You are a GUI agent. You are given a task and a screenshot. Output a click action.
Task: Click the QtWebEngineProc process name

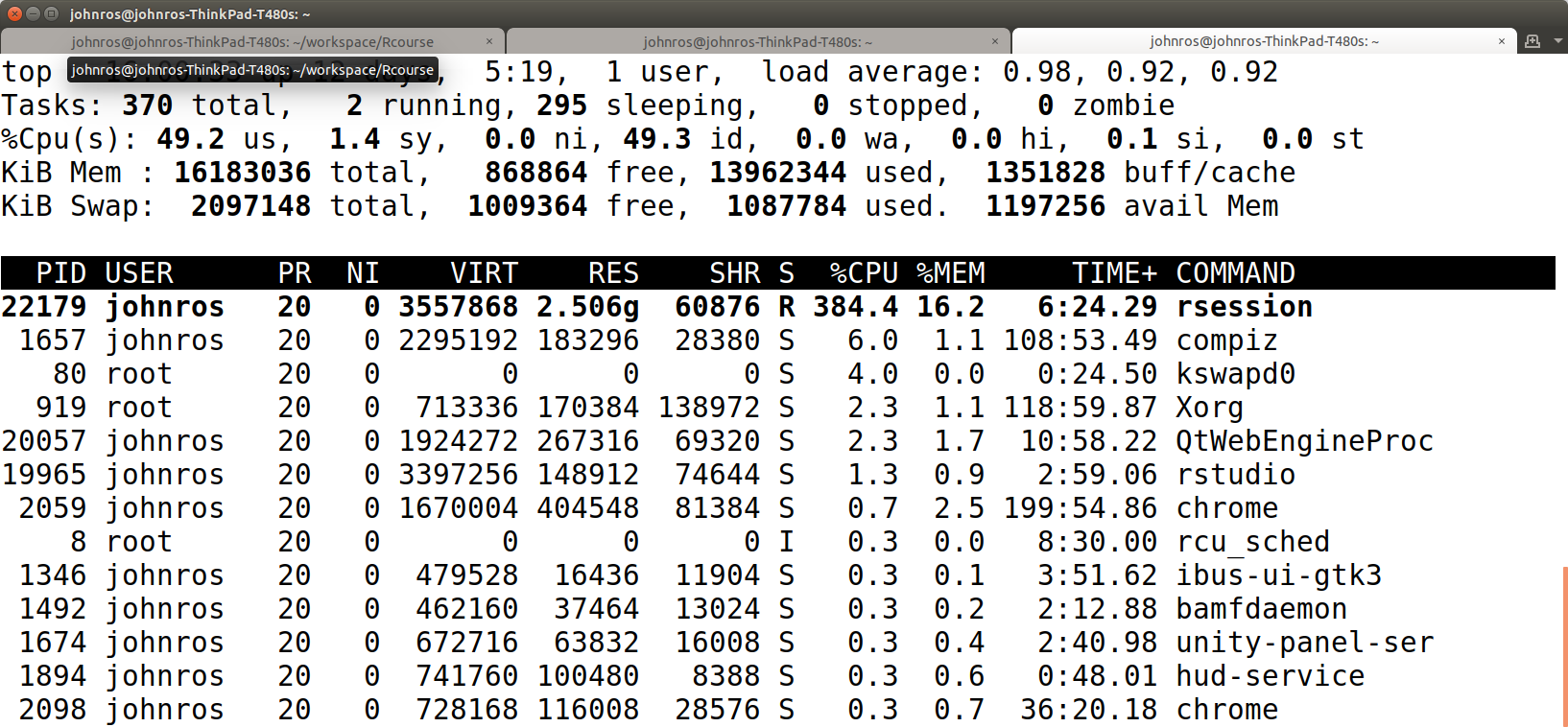point(1304,441)
